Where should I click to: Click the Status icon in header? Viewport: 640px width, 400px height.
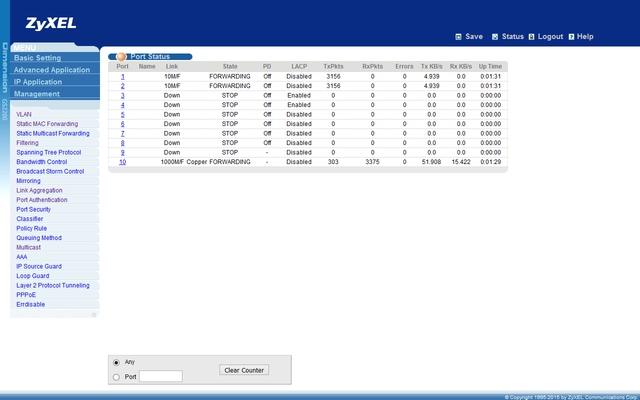tap(495, 37)
